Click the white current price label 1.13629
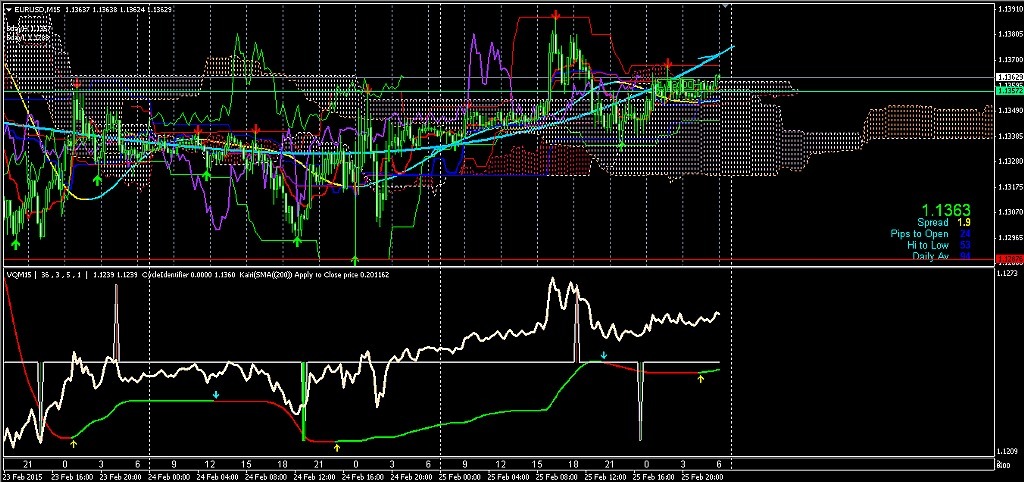Image resolution: width=1024 pixels, height=482 pixels. (1008, 77)
